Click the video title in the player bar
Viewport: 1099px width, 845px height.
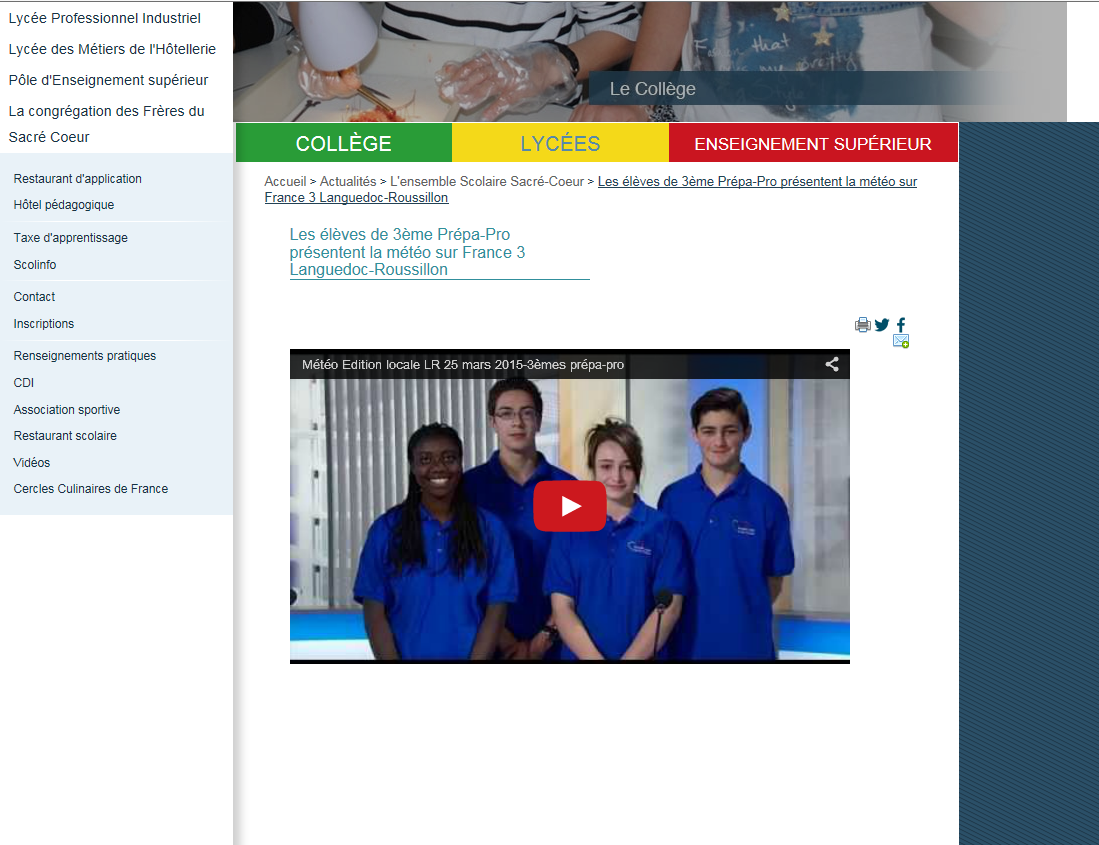click(x=463, y=364)
